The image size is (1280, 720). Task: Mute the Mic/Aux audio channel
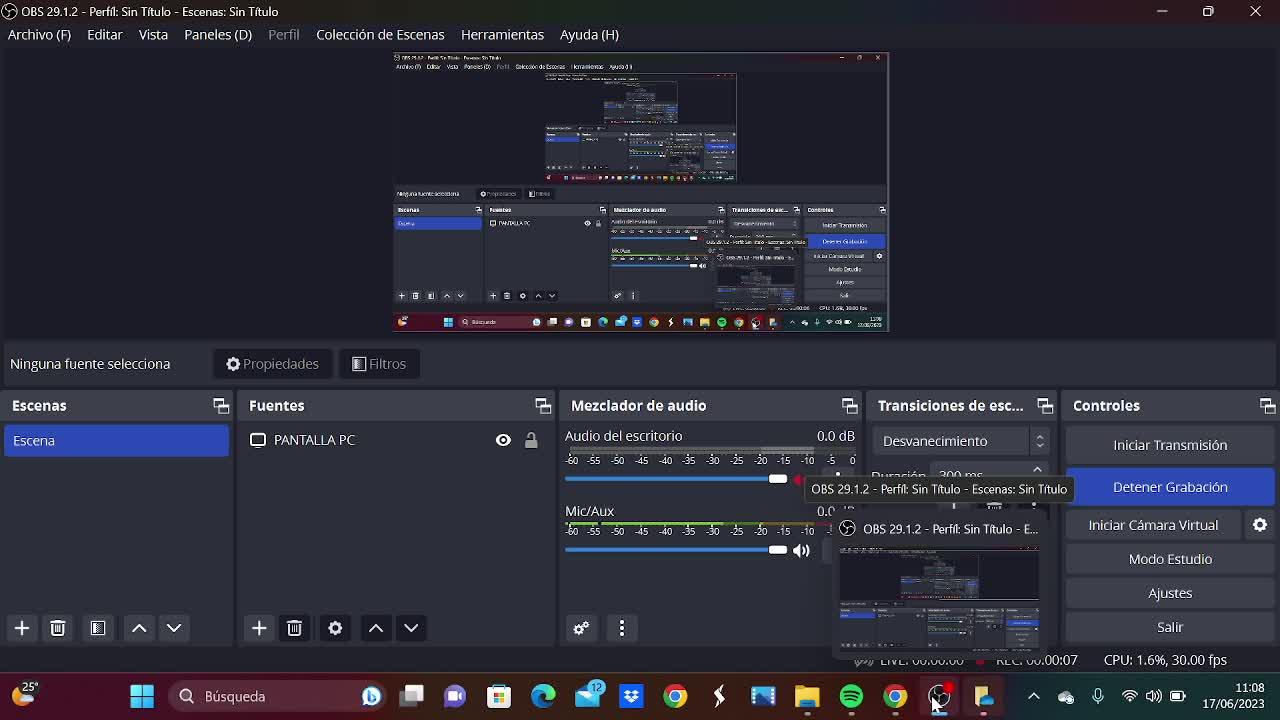[x=801, y=550]
